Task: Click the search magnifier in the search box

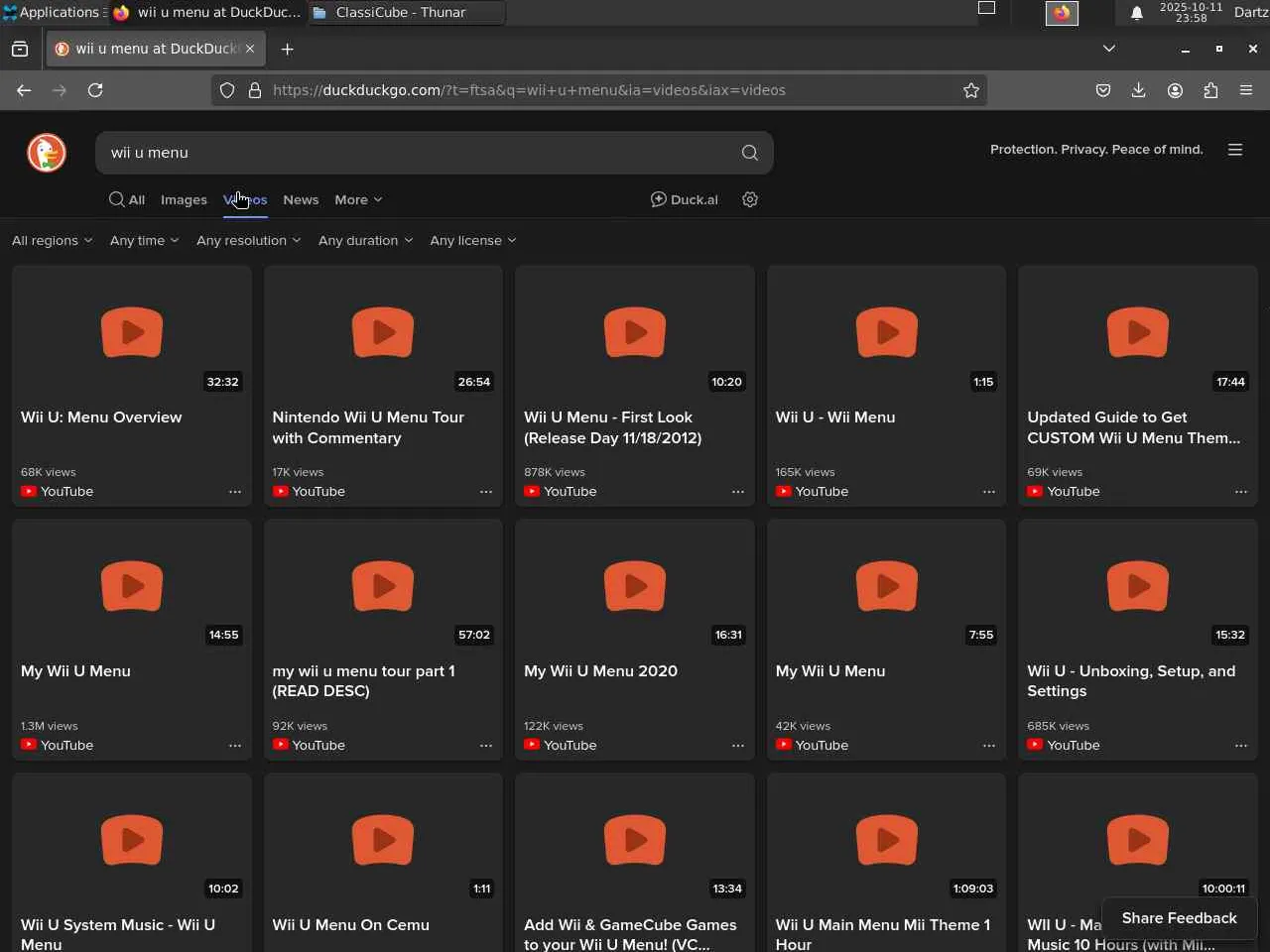Action: coord(750,153)
